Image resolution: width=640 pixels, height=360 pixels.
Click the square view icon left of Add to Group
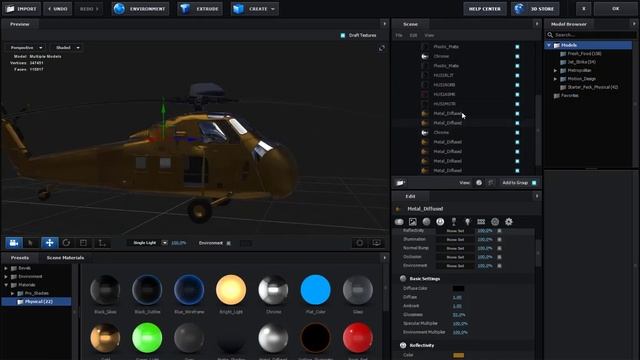tap(491, 183)
